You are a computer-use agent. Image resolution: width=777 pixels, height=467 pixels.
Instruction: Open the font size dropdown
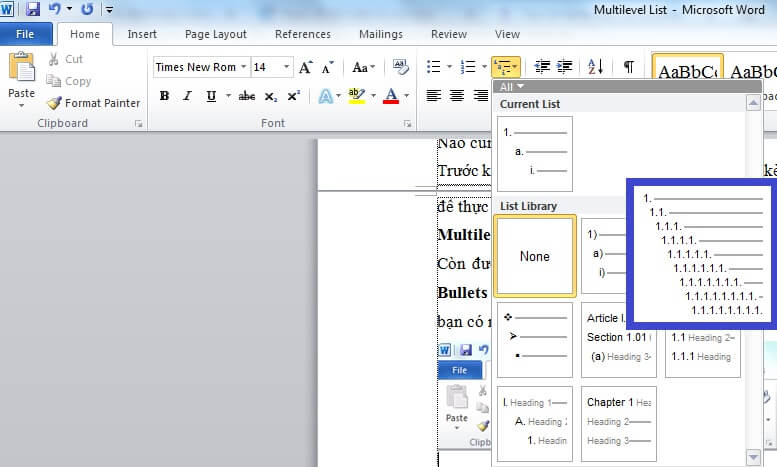(x=286, y=67)
